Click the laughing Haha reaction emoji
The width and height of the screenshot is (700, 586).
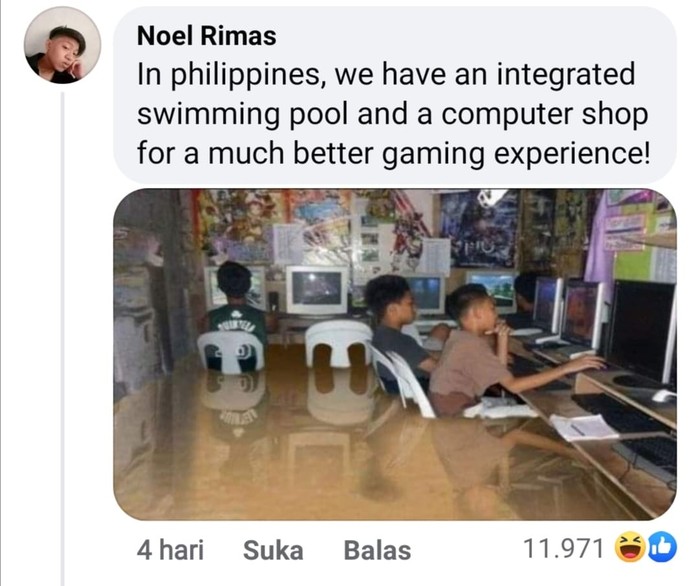pos(630,547)
